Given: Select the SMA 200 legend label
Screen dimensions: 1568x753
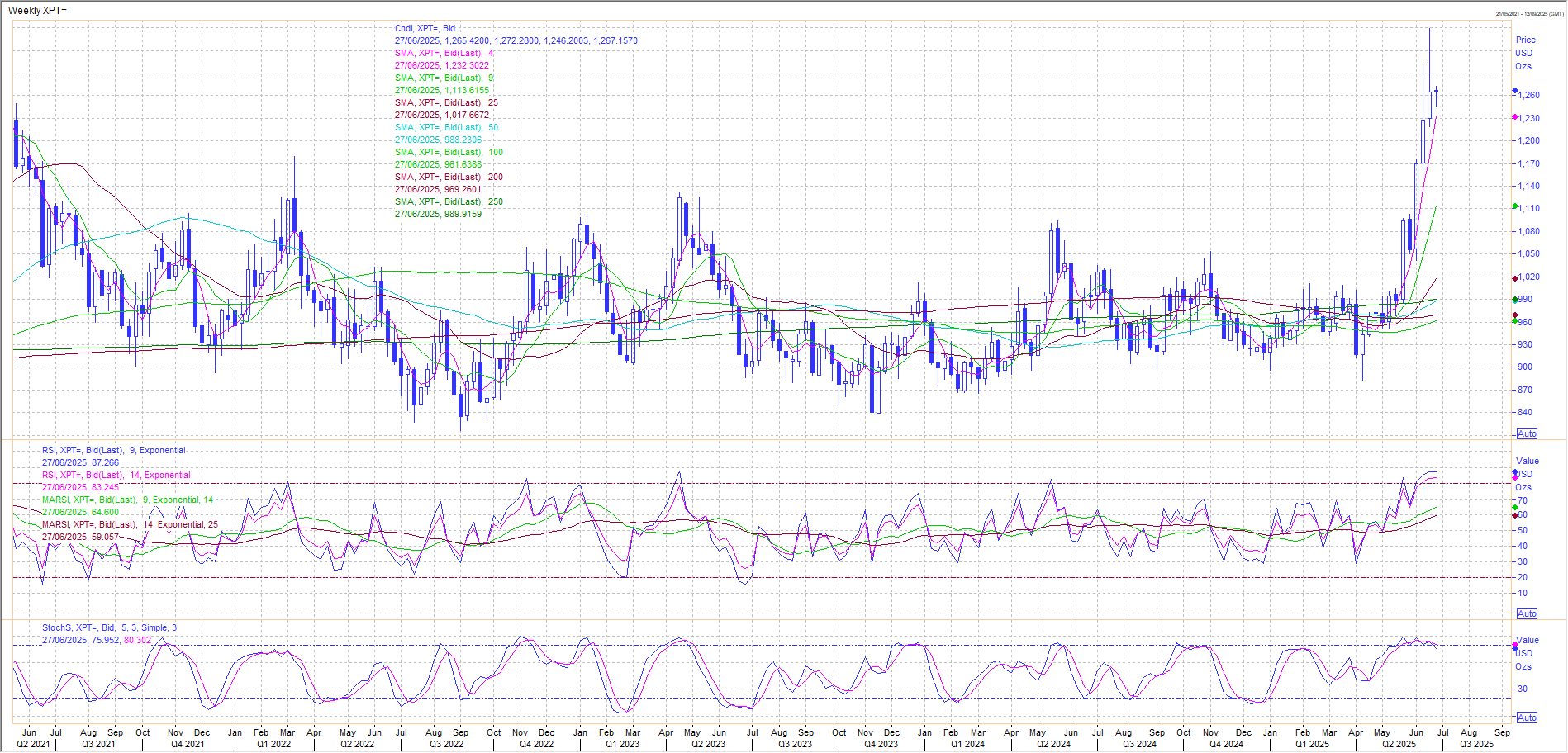Looking at the screenshot, I should pos(449,177).
